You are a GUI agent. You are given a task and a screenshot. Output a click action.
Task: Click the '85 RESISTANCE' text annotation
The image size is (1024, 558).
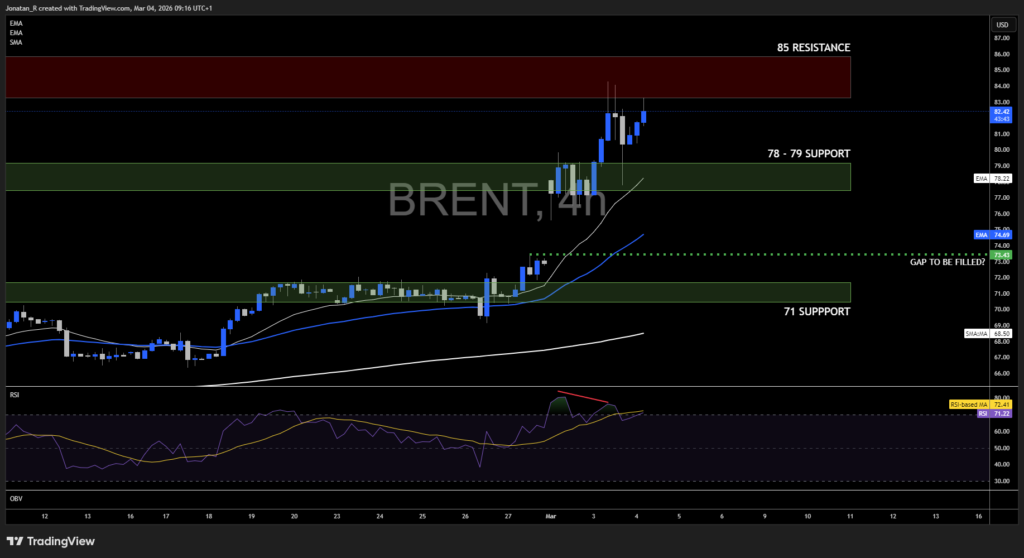(813, 48)
